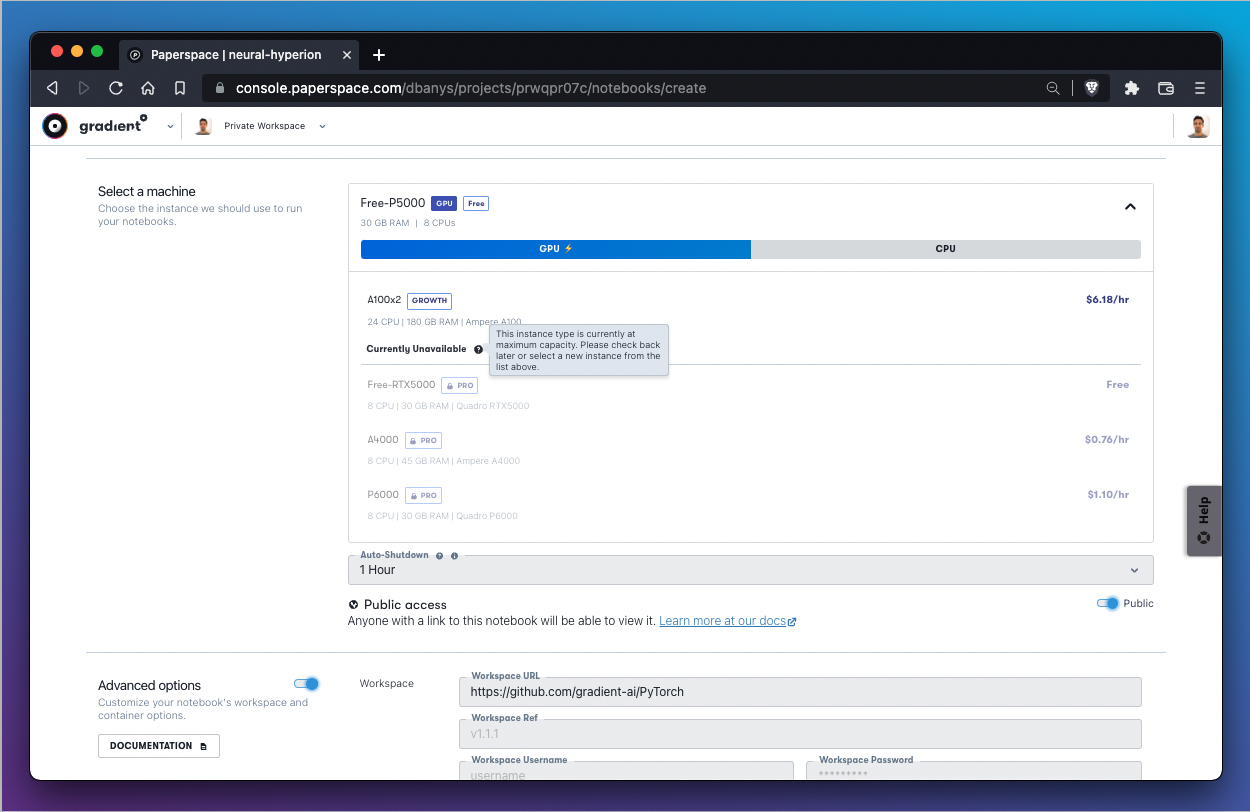Click the Workspace Password field
Image resolution: width=1250 pixels, height=812 pixels.
click(x=974, y=771)
